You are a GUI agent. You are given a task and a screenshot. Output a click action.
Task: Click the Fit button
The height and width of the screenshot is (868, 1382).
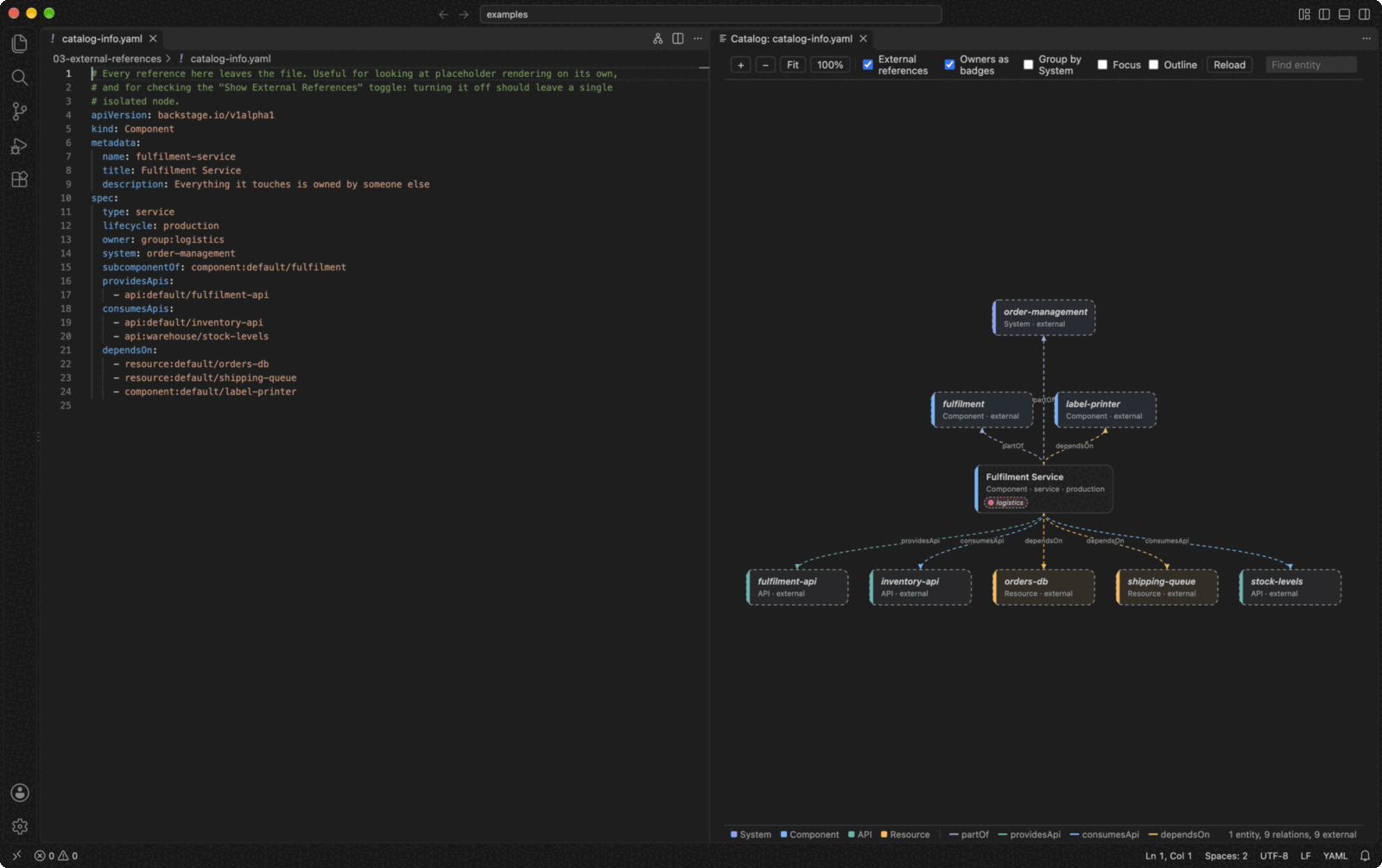coord(793,65)
